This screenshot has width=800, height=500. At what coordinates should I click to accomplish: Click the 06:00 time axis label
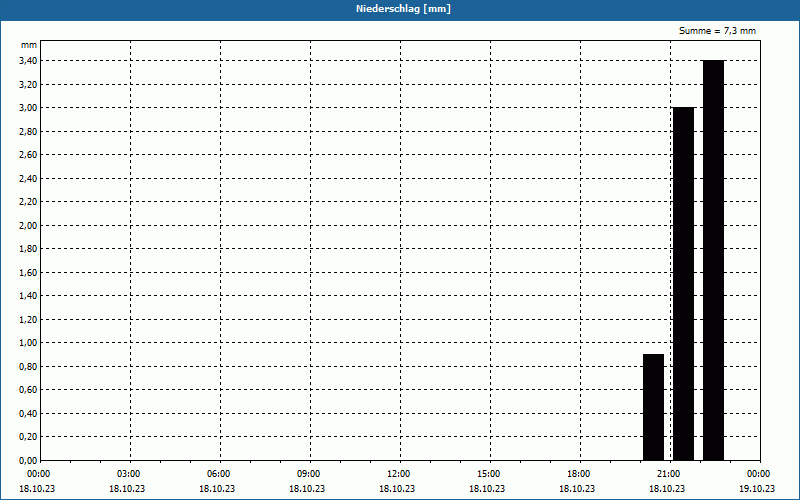pos(219,474)
